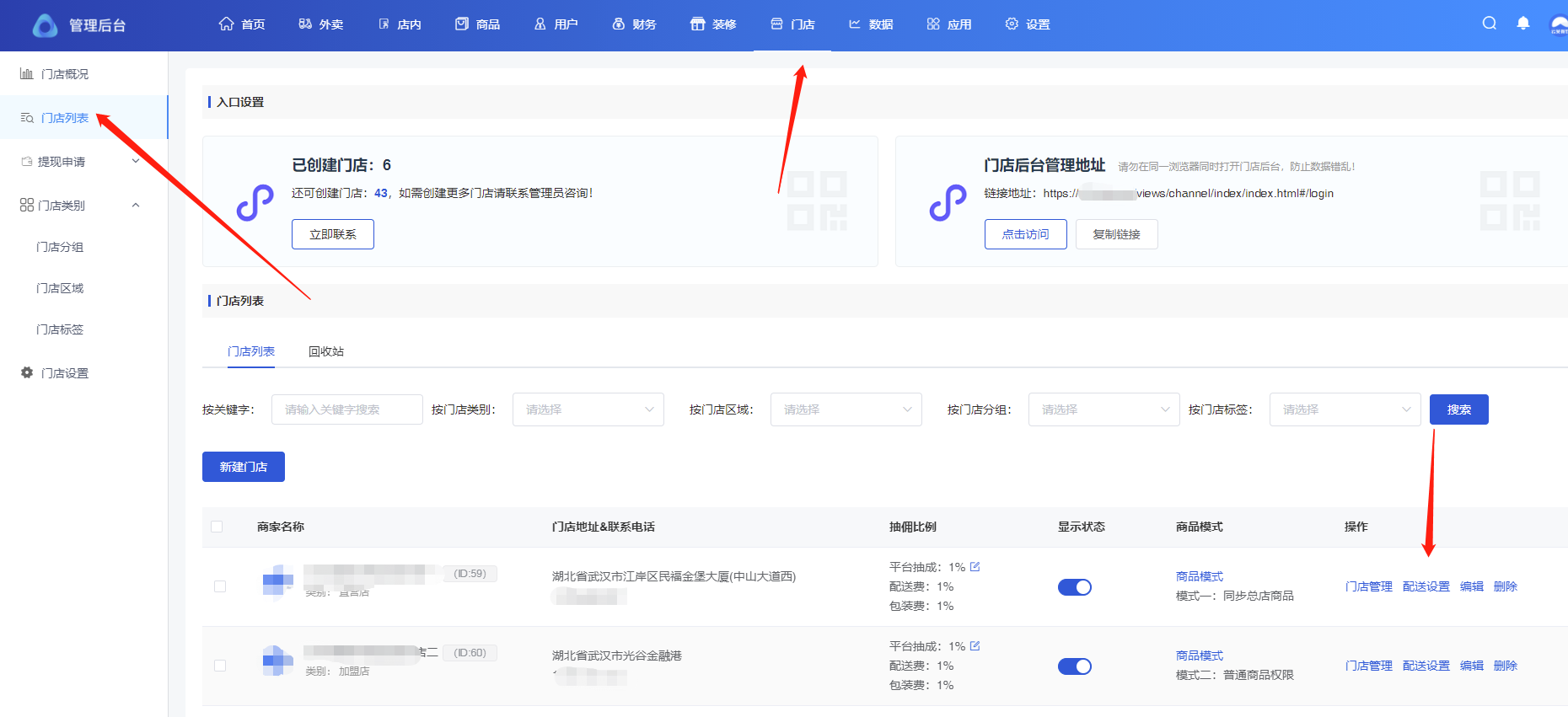The width and height of the screenshot is (1568, 717).
Task: Click the keyword search input field
Action: 346,409
